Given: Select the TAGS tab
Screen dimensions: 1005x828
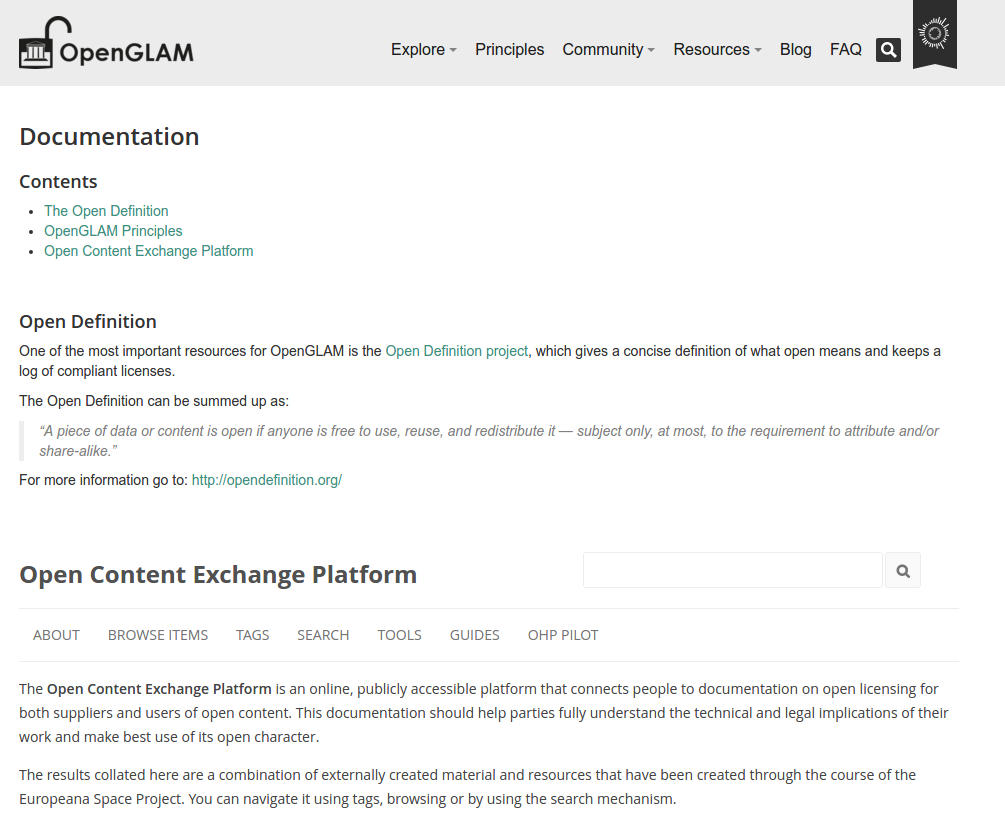Looking at the screenshot, I should (253, 635).
